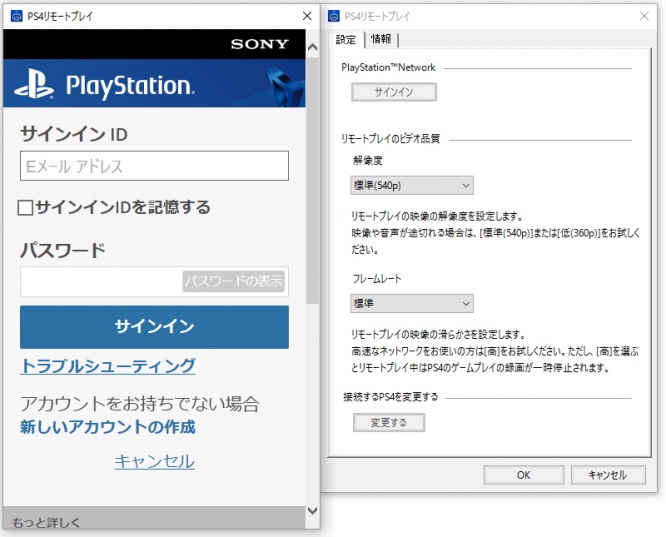Click the SONY logo in header
The height and width of the screenshot is (537, 666).
260,44
